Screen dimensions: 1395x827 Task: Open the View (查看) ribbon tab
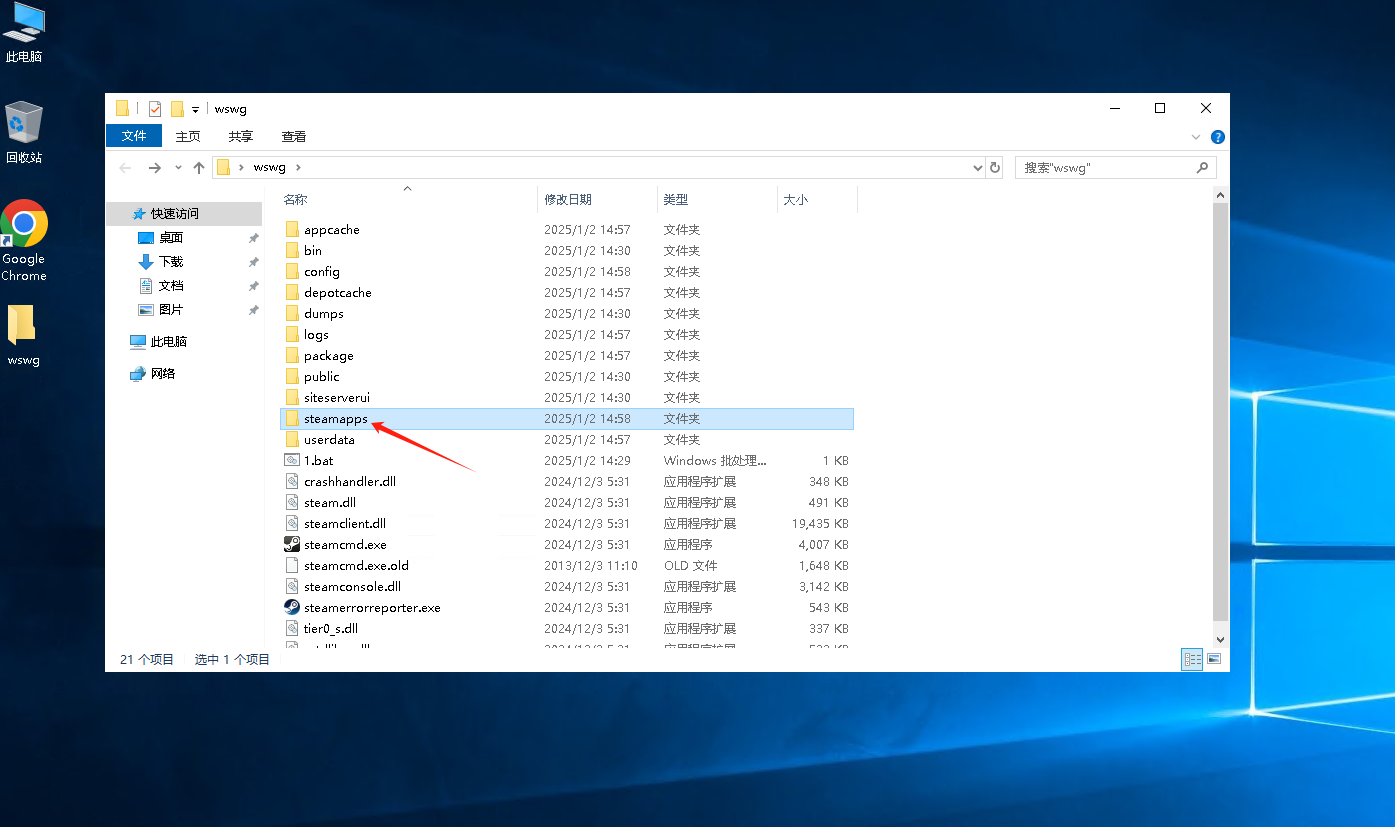[x=294, y=136]
